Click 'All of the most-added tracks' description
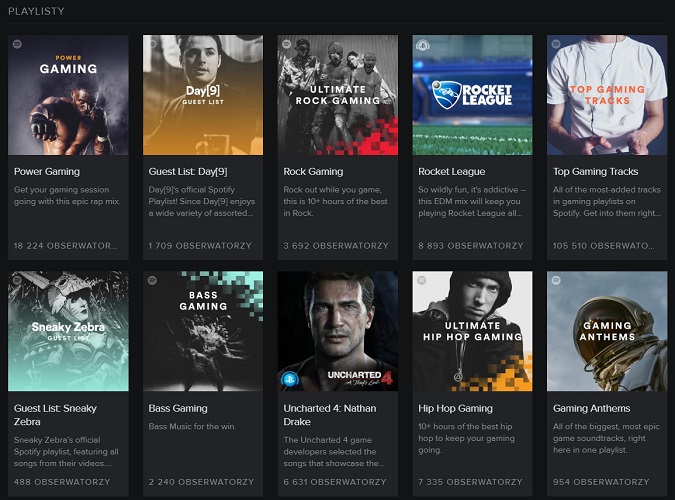Image resolution: width=675 pixels, height=500 pixels. (x=607, y=201)
